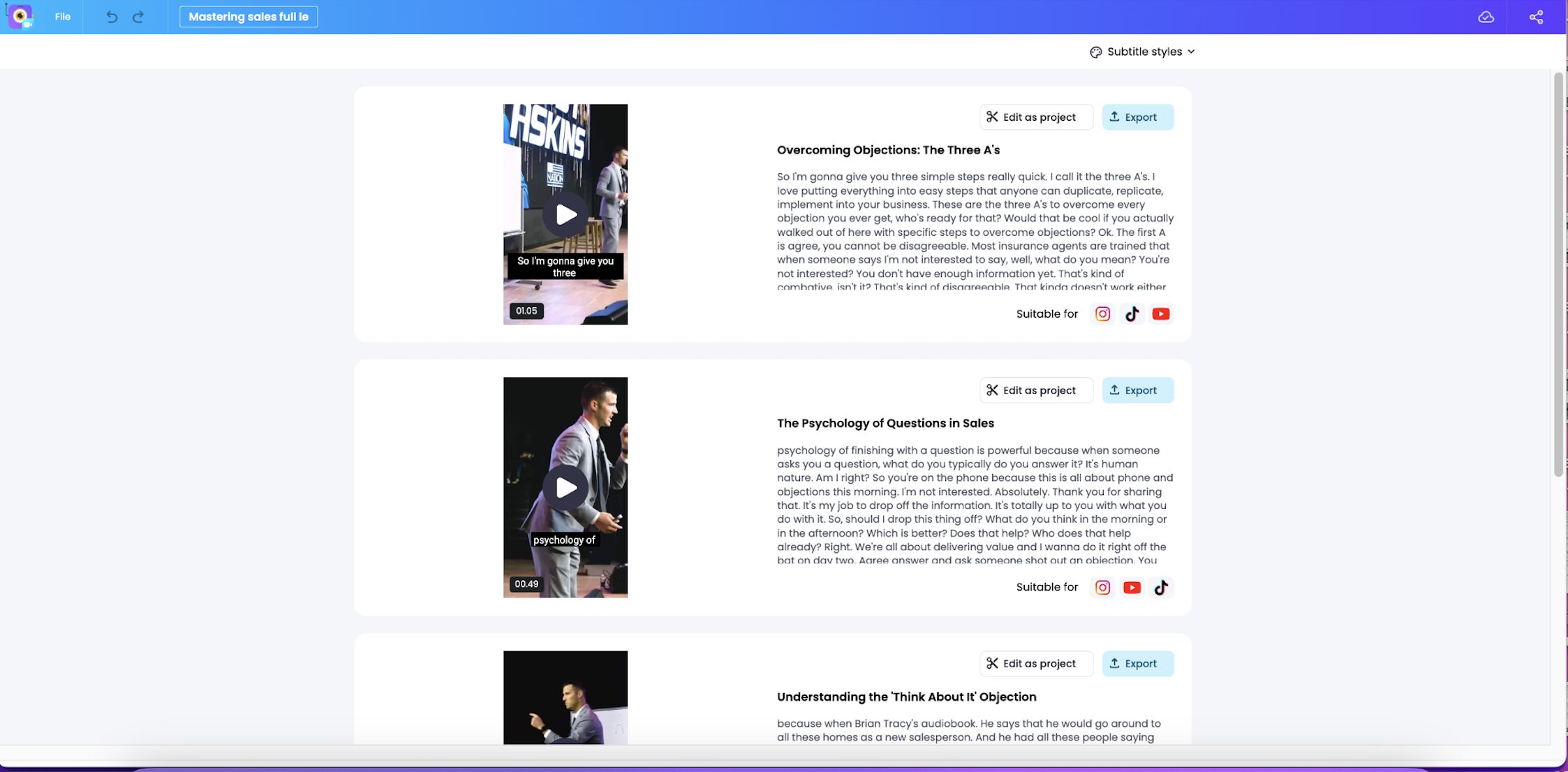Image resolution: width=1568 pixels, height=772 pixels.
Task: Click the page vertical scrollbar
Action: 1558,274
